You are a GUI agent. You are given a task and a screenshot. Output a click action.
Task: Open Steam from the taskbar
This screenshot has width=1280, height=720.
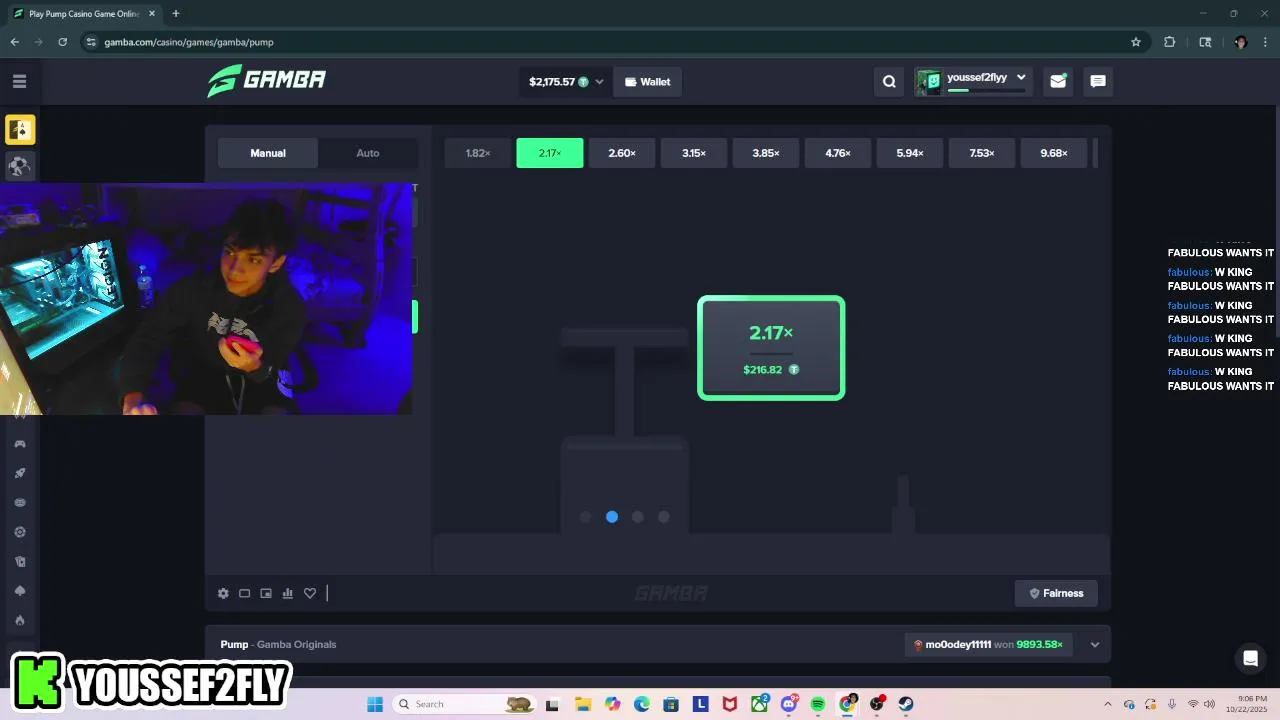(x=906, y=704)
